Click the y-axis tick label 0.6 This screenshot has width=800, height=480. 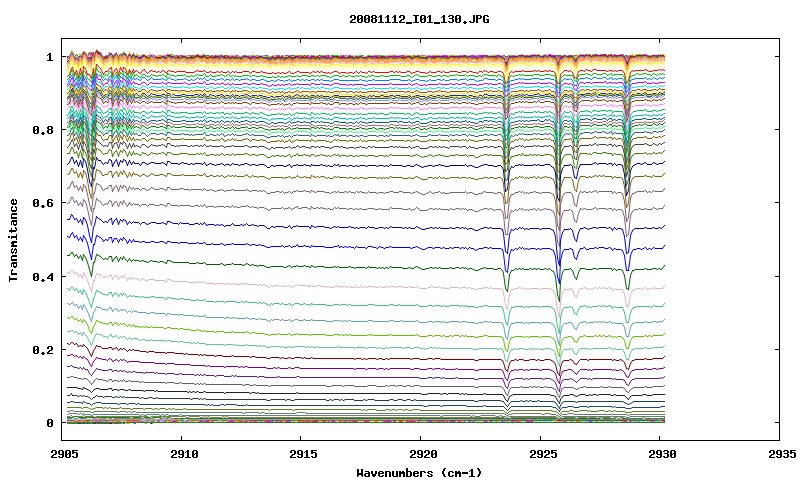click(x=43, y=203)
